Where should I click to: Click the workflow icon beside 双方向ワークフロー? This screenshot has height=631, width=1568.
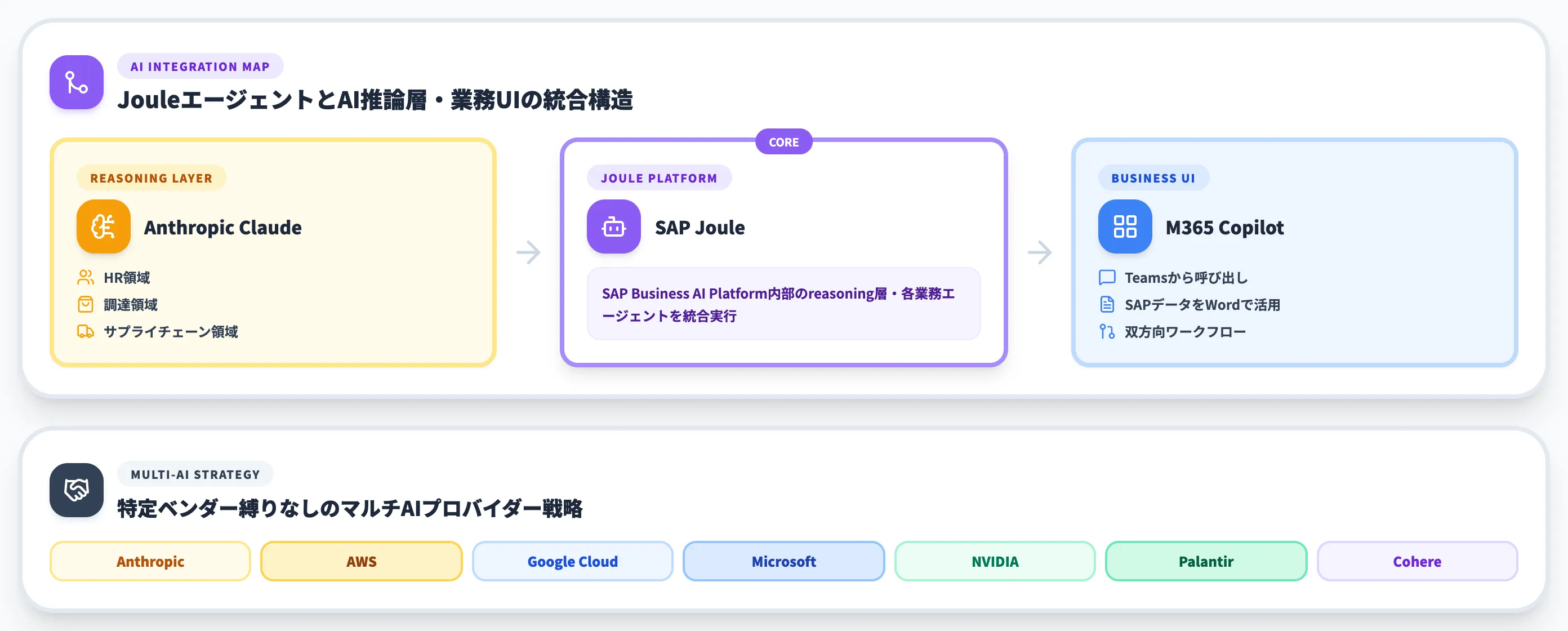[x=1107, y=331]
